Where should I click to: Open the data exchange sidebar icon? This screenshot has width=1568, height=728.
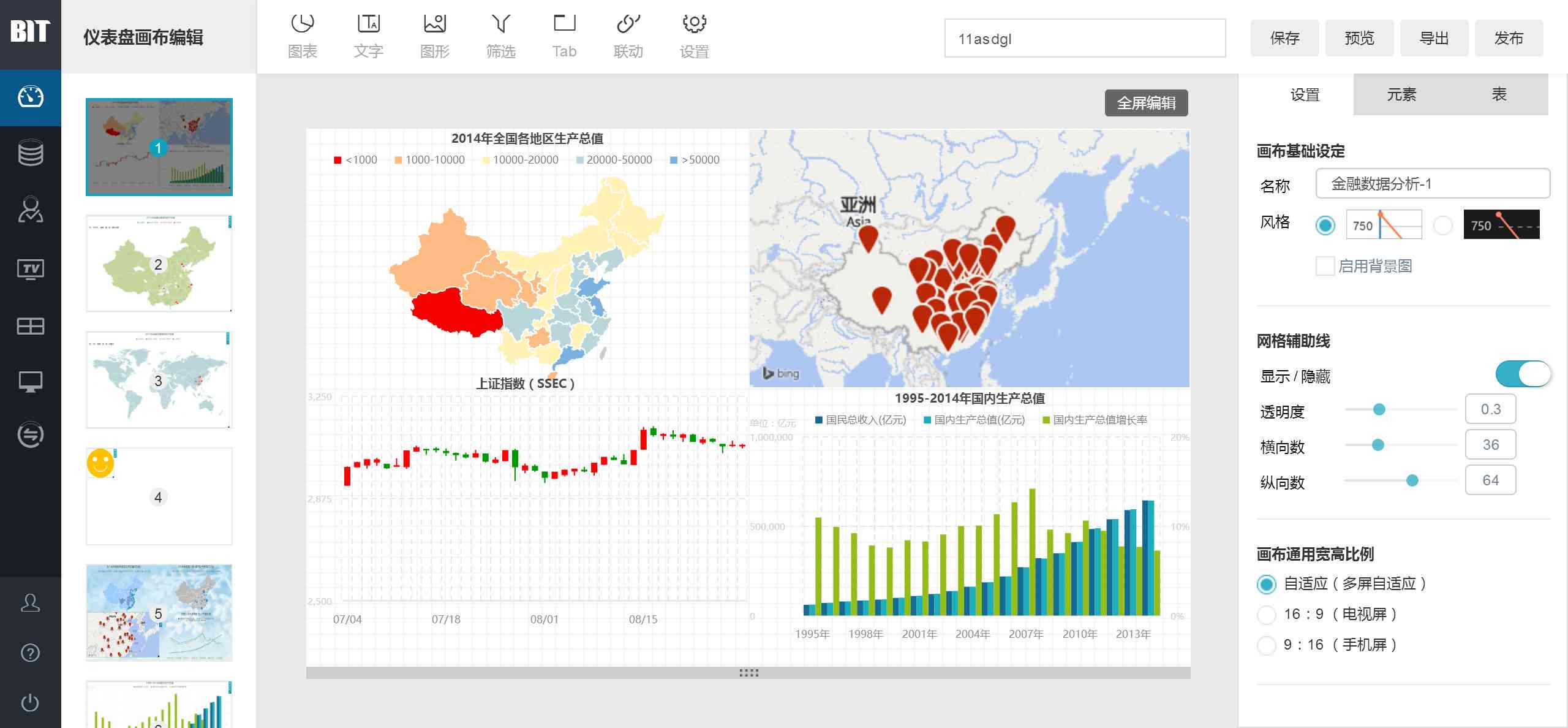pos(31,435)
